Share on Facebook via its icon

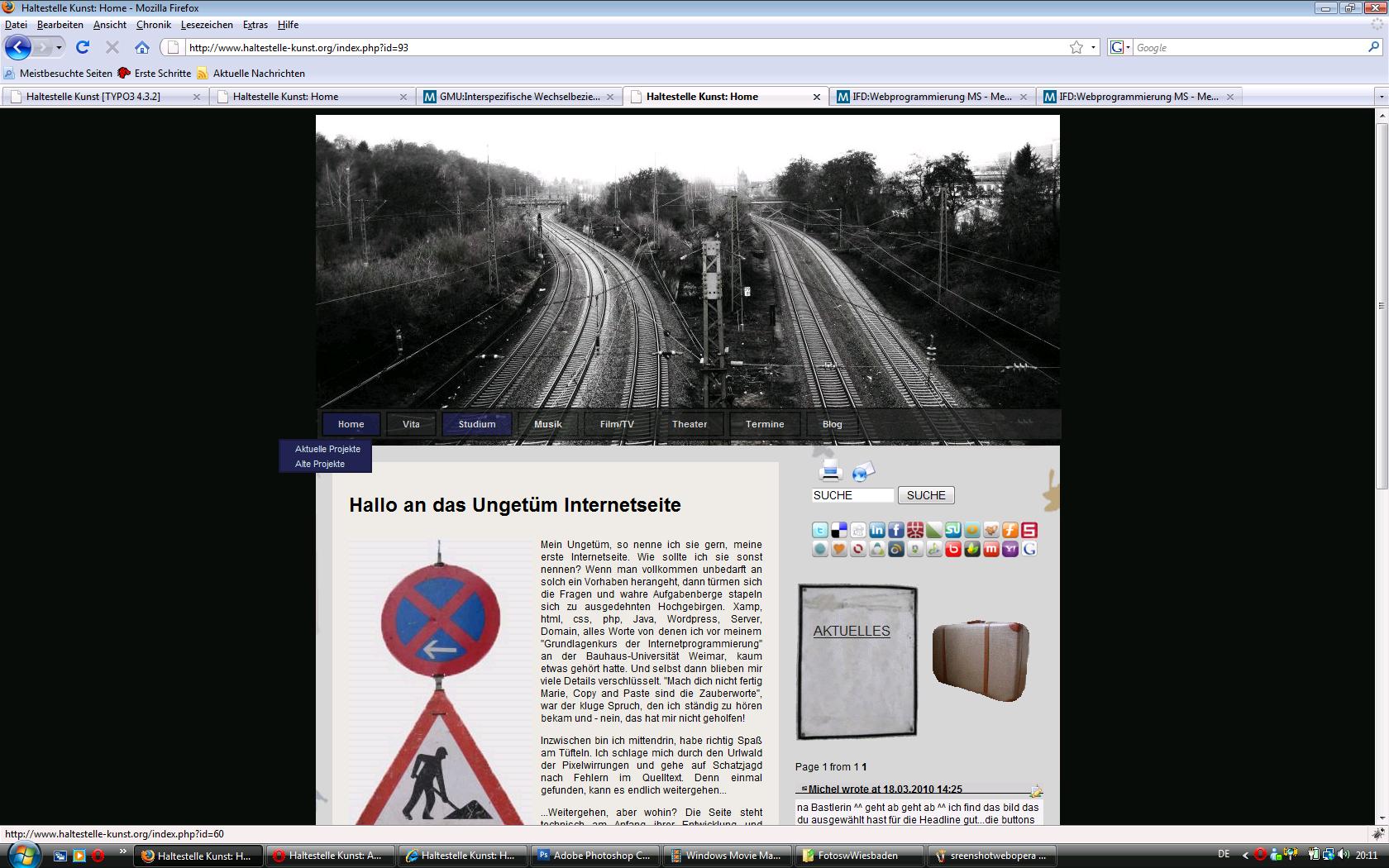(896, 530)
